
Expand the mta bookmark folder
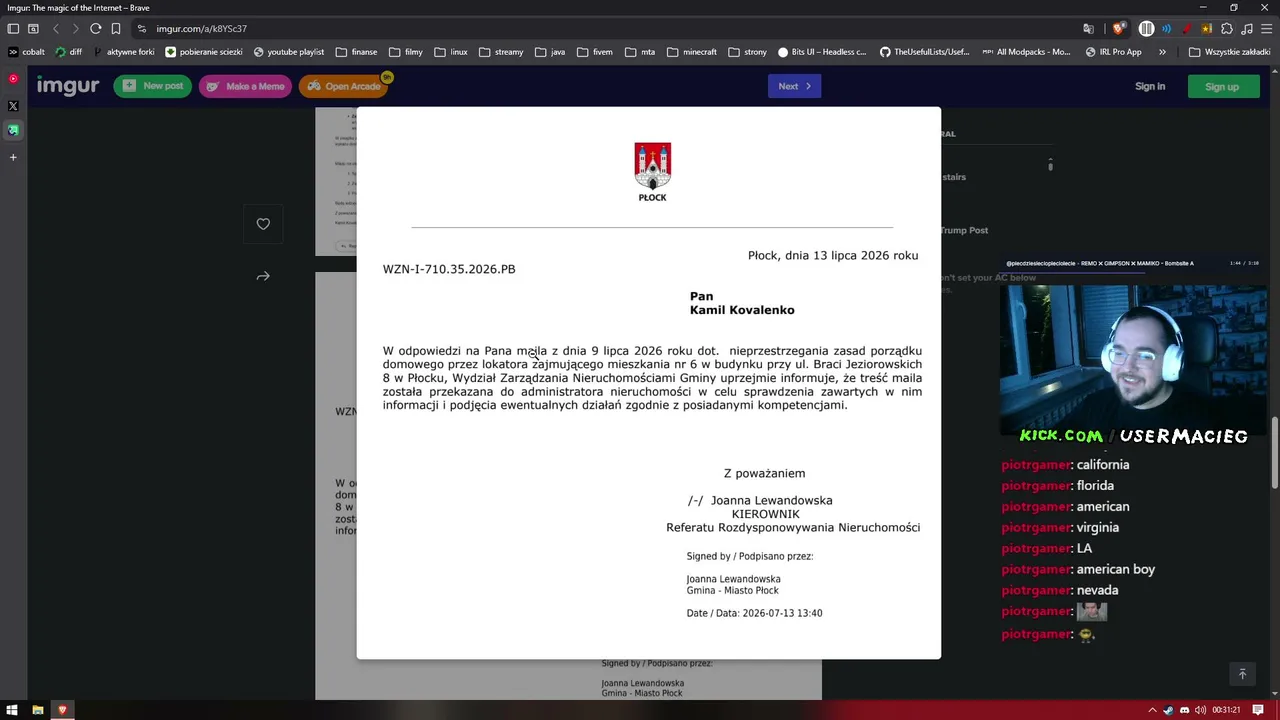tap(640, 52)
